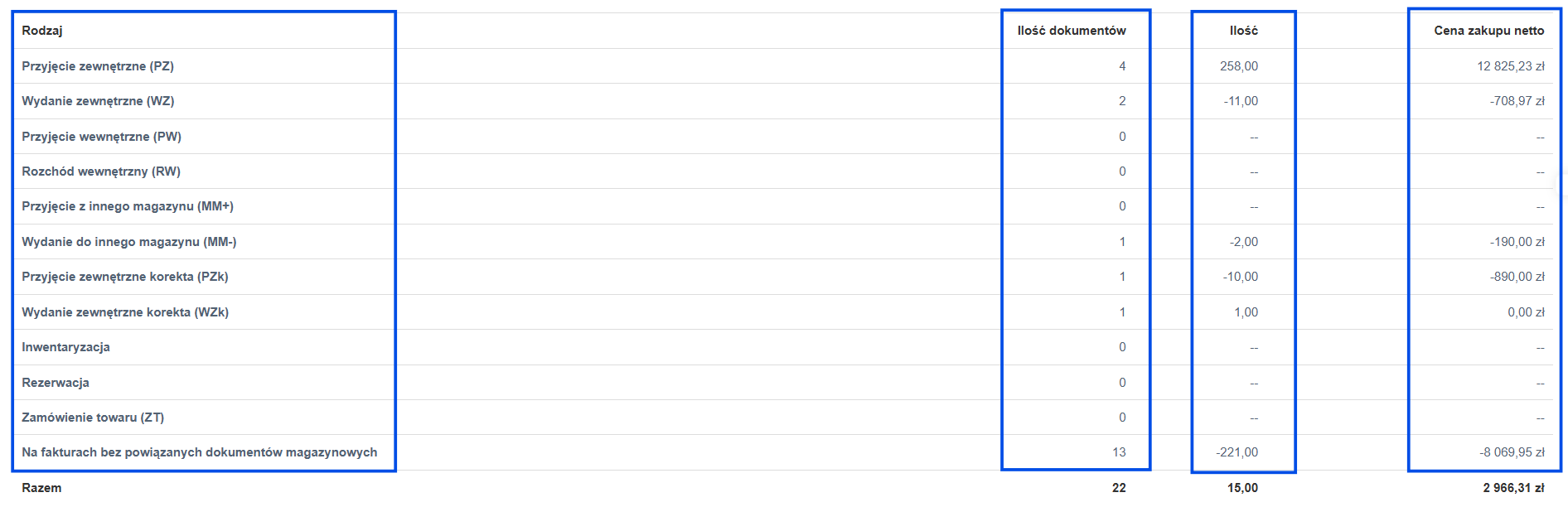1568x507 pixels.
Task: Click the -190,00 zł MM- value
Action: coord(1517,242)
